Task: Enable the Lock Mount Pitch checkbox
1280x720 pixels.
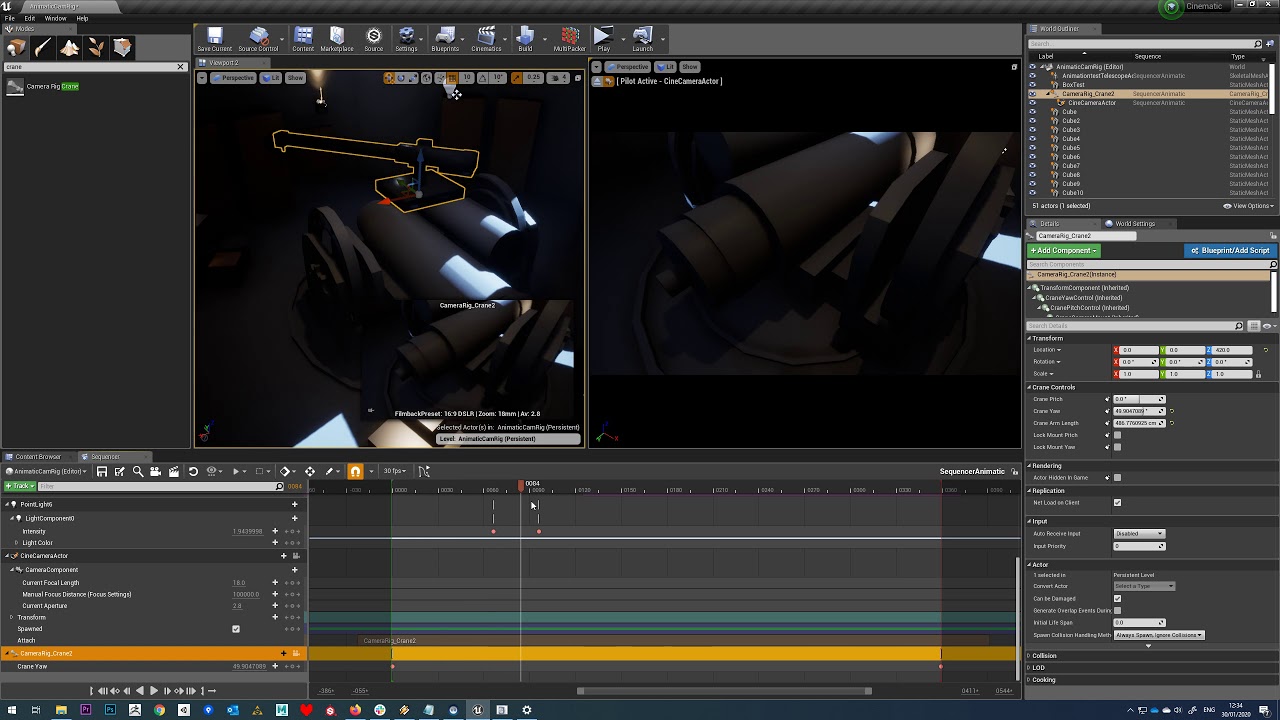Action: pos(1117,435)
